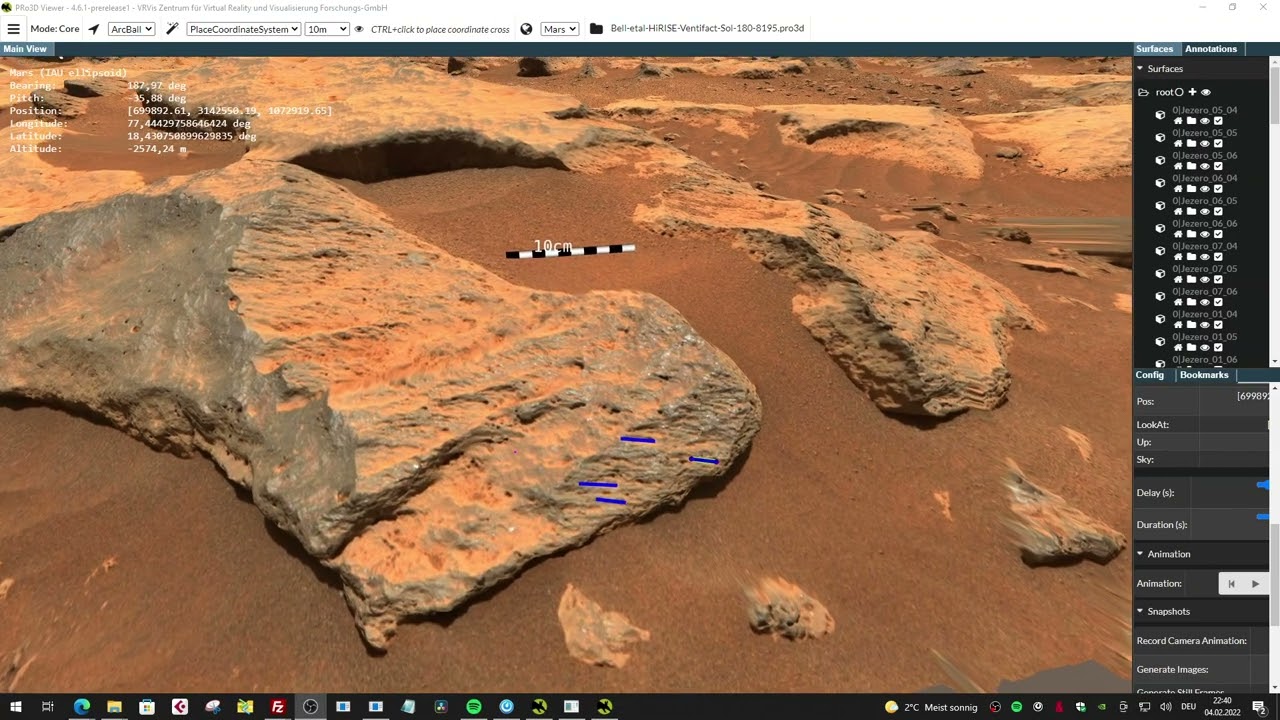Toggle eye visibility of 0|Jezero_06_04
The width and height of the screenshot is (1280, 720).
tap(1204, 189)
